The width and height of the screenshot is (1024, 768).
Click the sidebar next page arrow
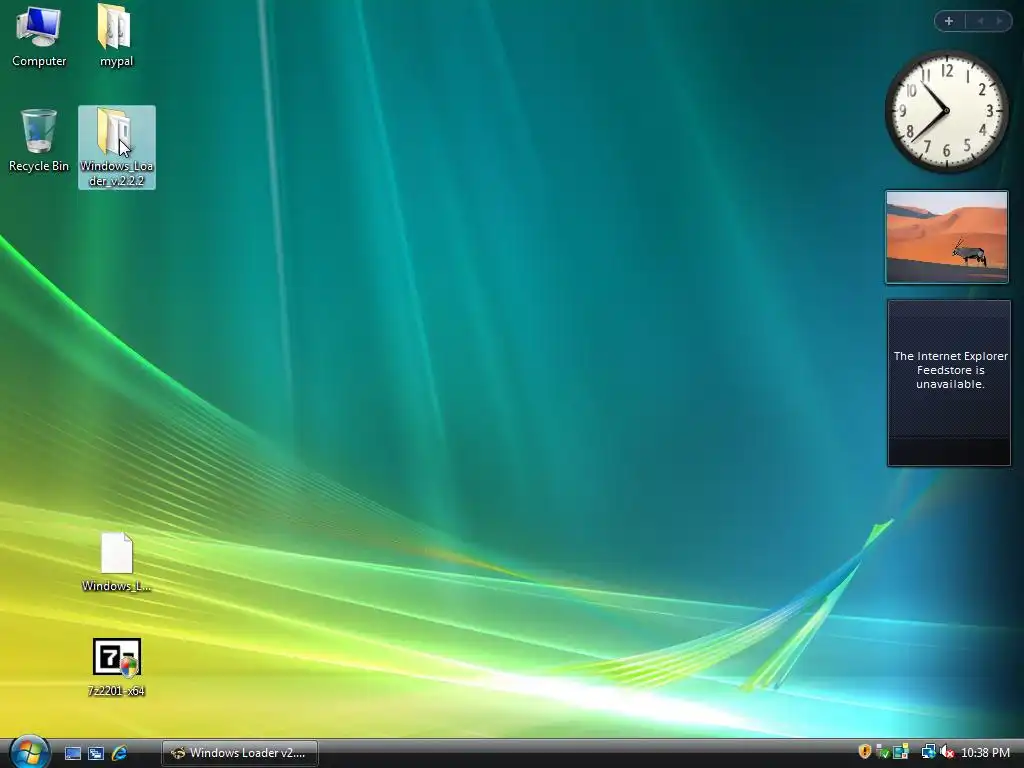[x=999, y=21]
